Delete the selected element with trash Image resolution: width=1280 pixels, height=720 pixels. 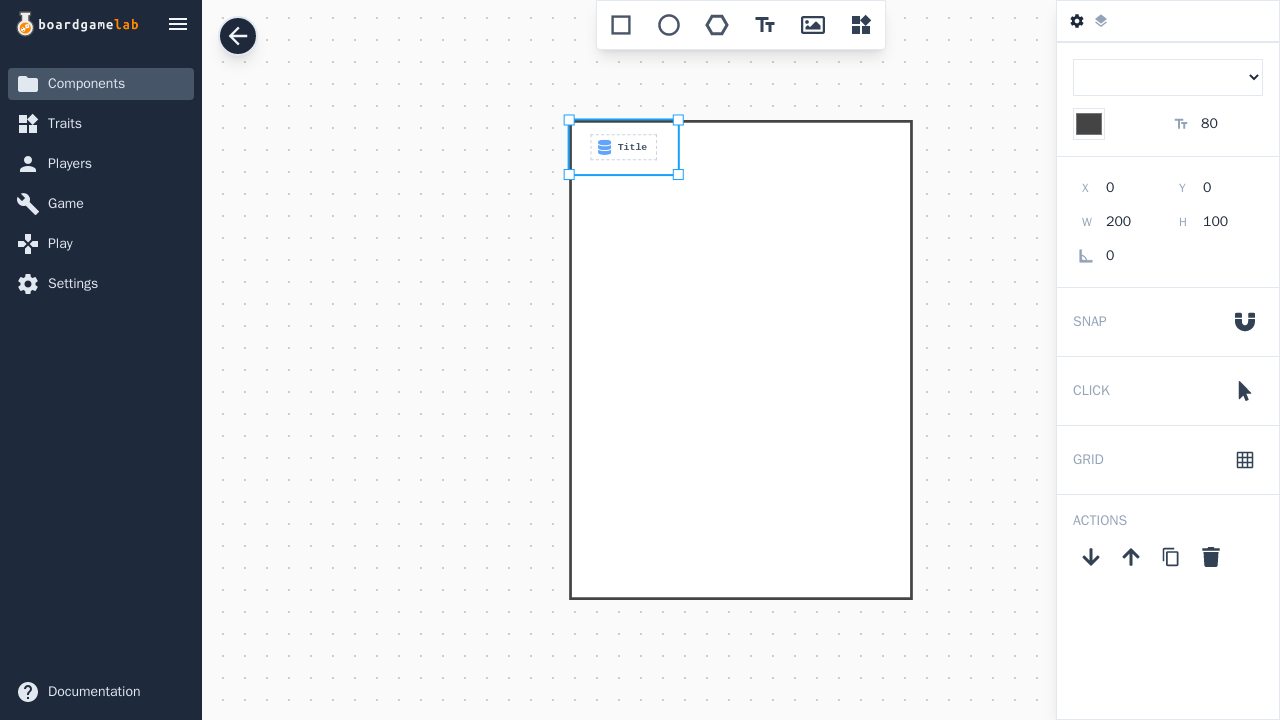click(x=1211, y=557)
